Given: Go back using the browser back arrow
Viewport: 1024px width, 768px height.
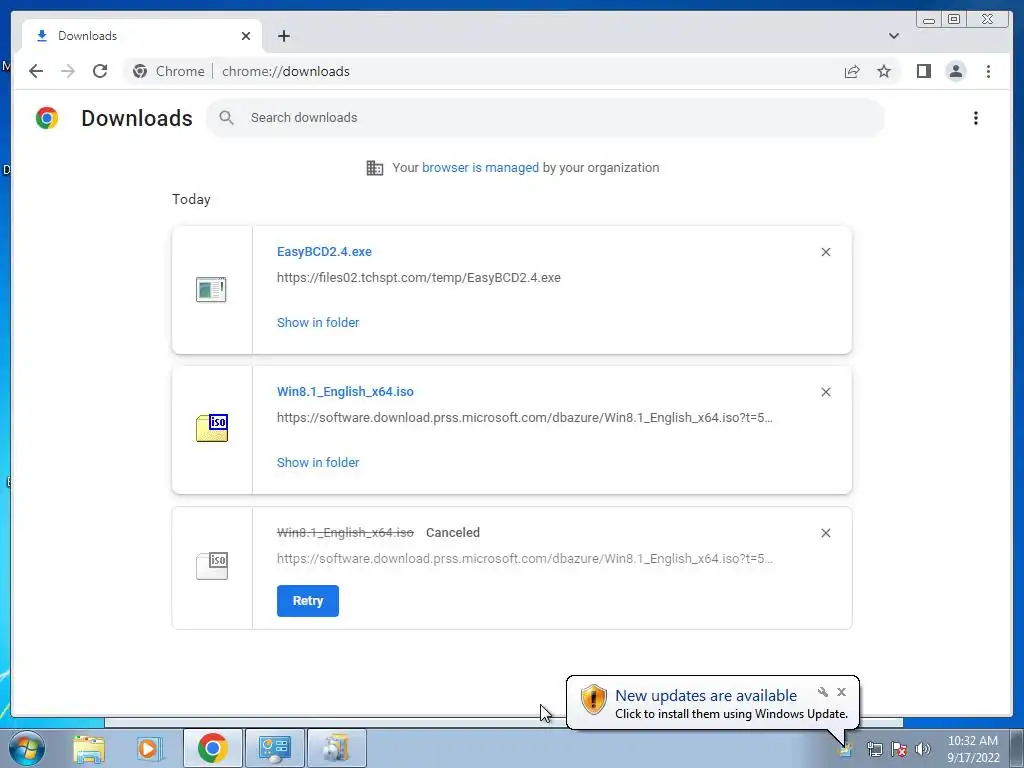Looking at the screenshot, I should click(x=36, y=71).
